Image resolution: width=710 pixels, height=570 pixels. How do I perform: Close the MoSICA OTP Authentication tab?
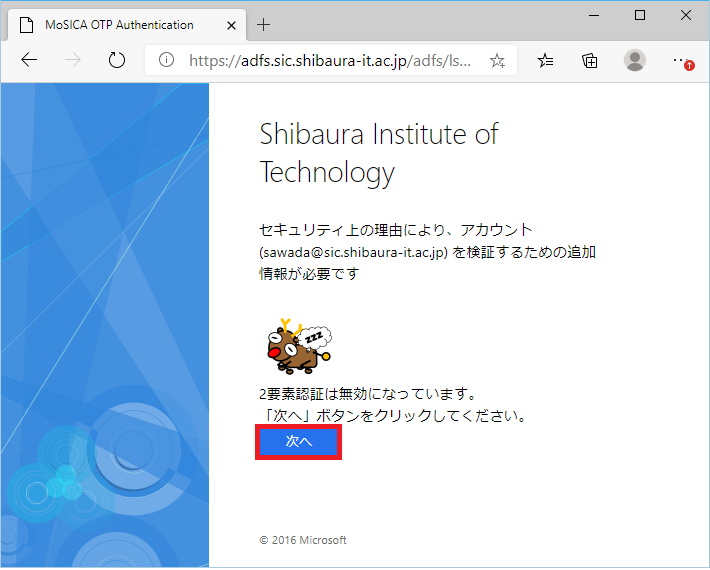[x=231, y=25]
